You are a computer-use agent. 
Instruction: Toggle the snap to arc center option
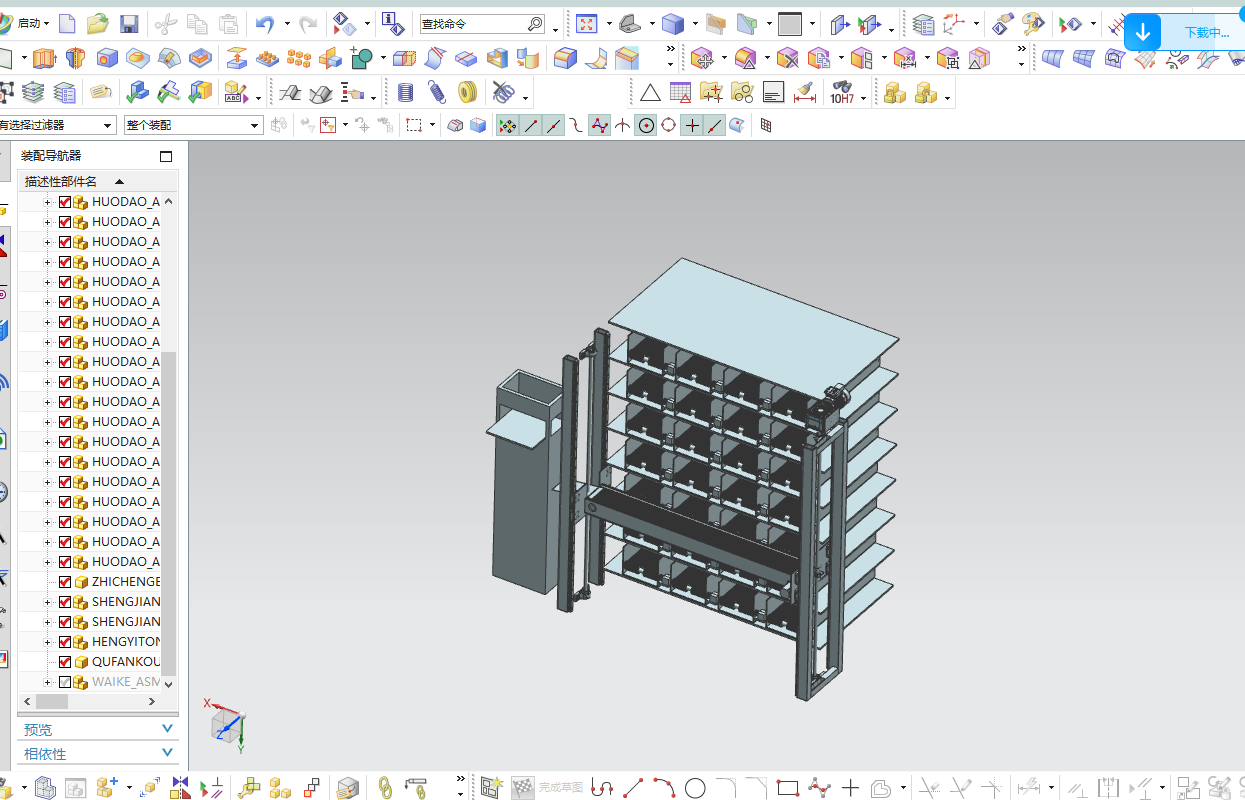point(646,125)
